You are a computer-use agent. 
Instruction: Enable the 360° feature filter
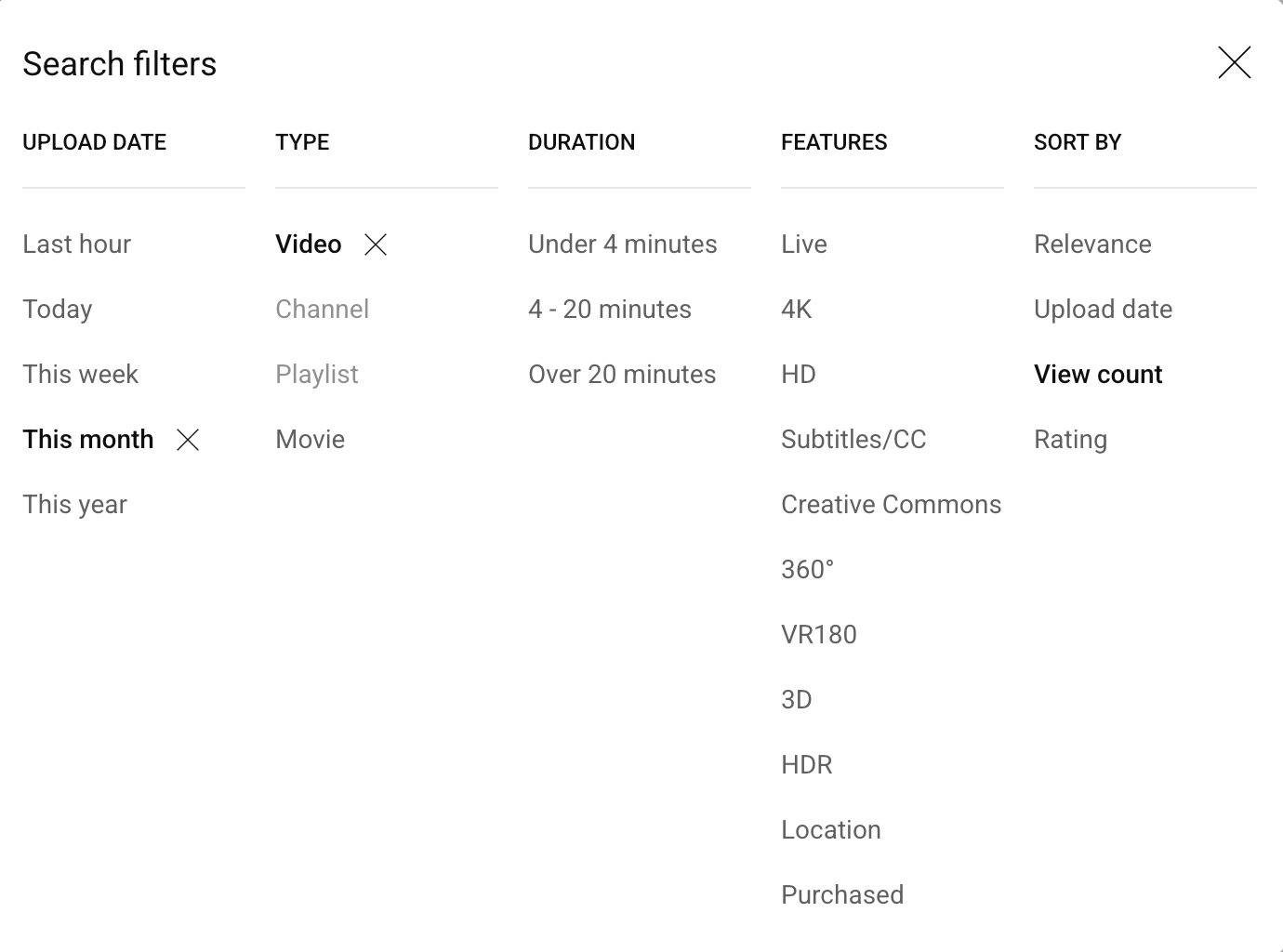point(807,569)
